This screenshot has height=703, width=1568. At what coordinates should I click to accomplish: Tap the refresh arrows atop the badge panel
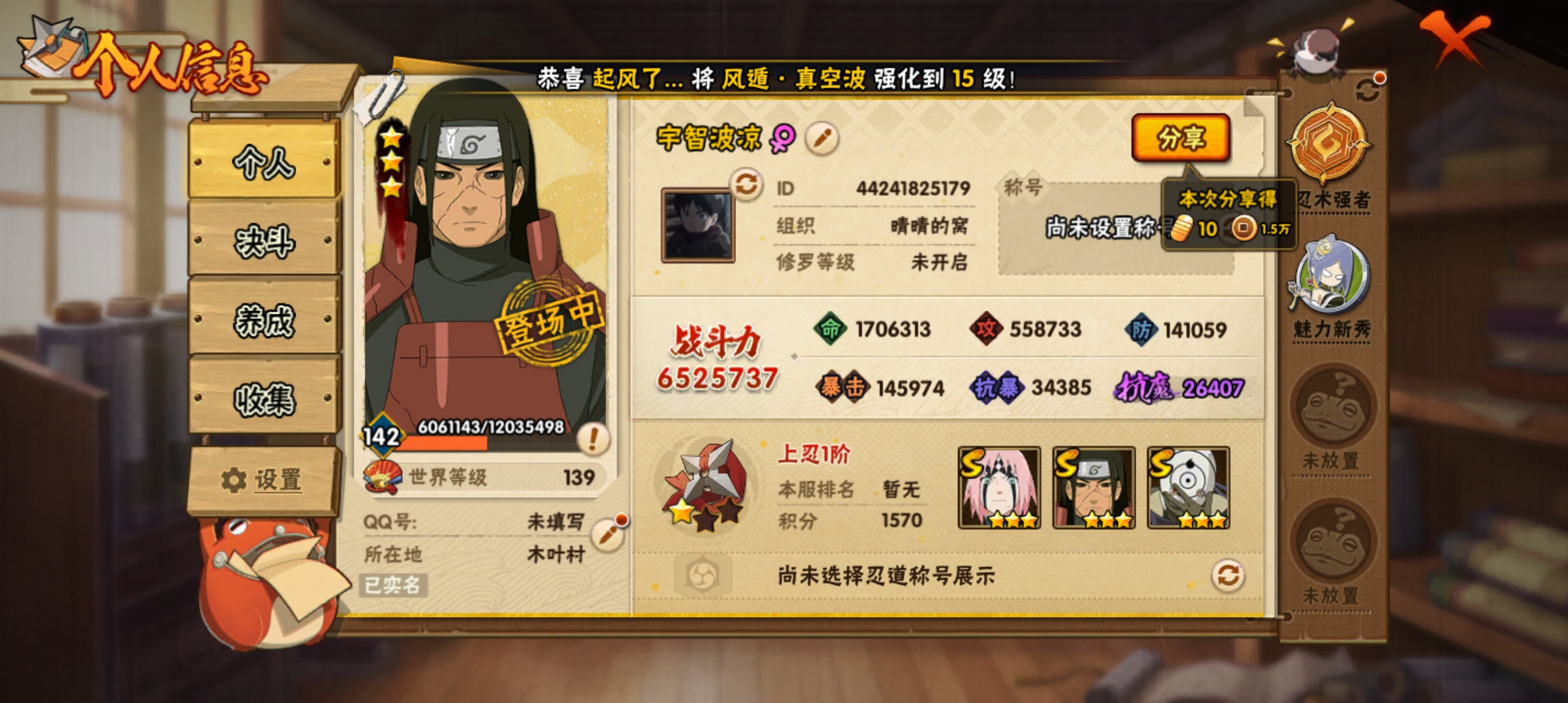[x=1367, y=90]
